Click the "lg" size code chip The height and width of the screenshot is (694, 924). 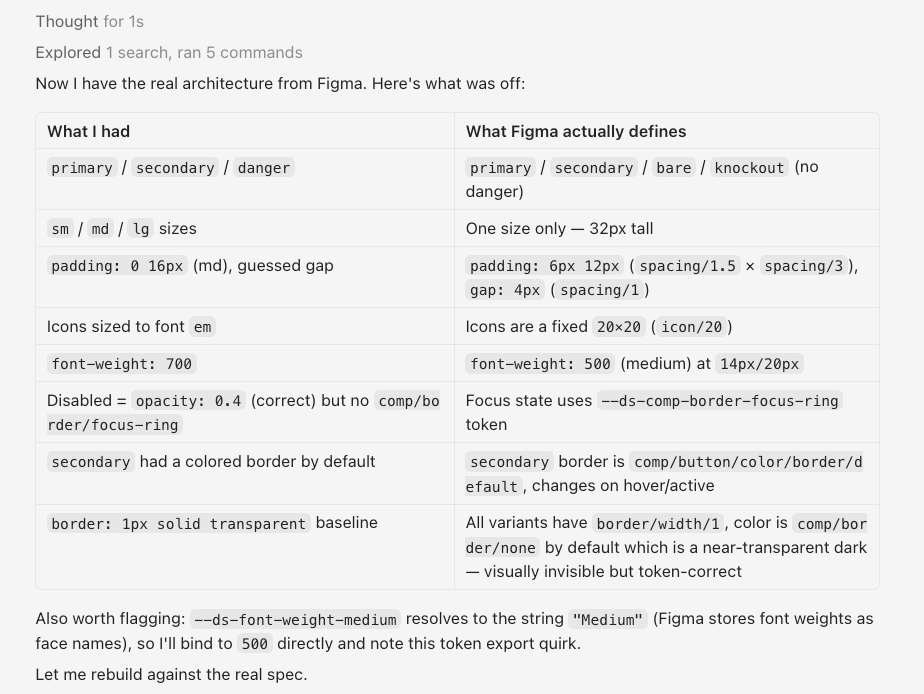pos(141,229)
